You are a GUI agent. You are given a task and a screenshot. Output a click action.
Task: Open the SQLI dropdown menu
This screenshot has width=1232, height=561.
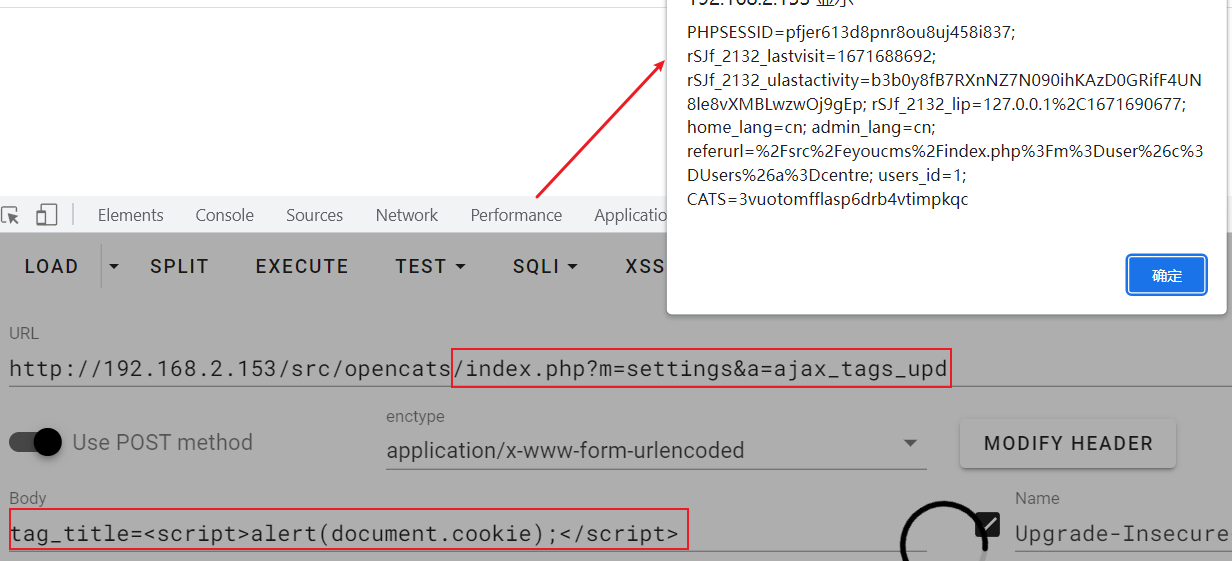(x=545, y=266)
